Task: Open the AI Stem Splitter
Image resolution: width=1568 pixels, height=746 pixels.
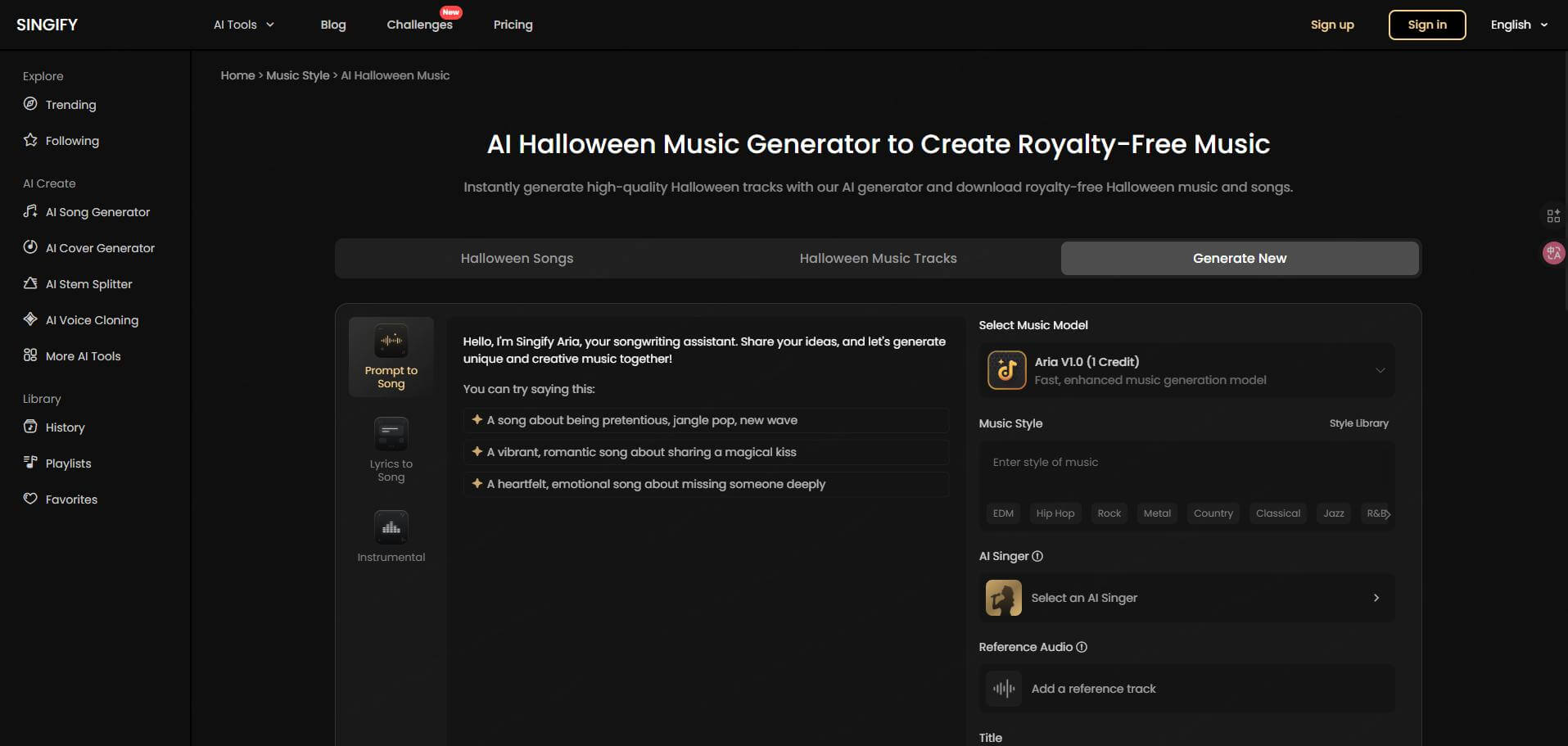Action: (88, 283)
